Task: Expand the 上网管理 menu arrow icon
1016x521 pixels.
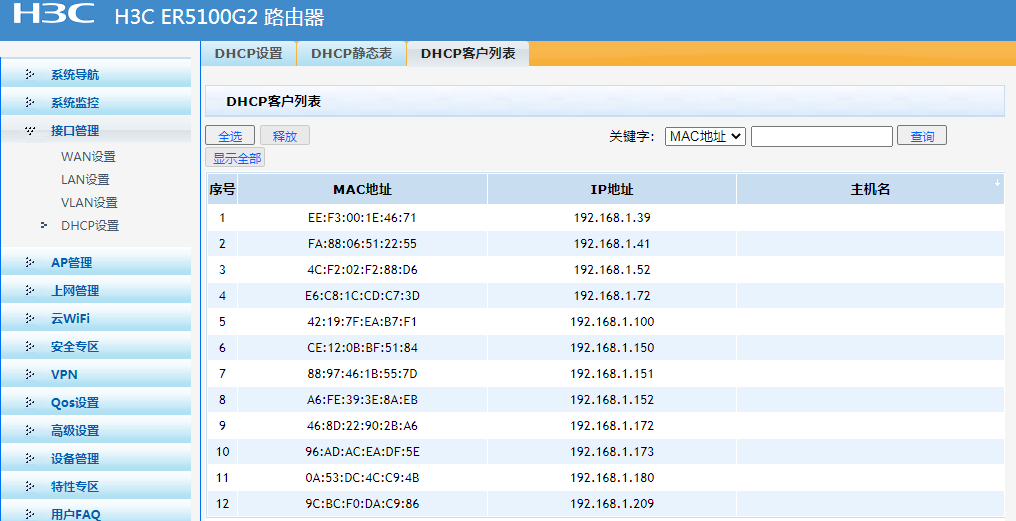Action: tap(30, 290)
